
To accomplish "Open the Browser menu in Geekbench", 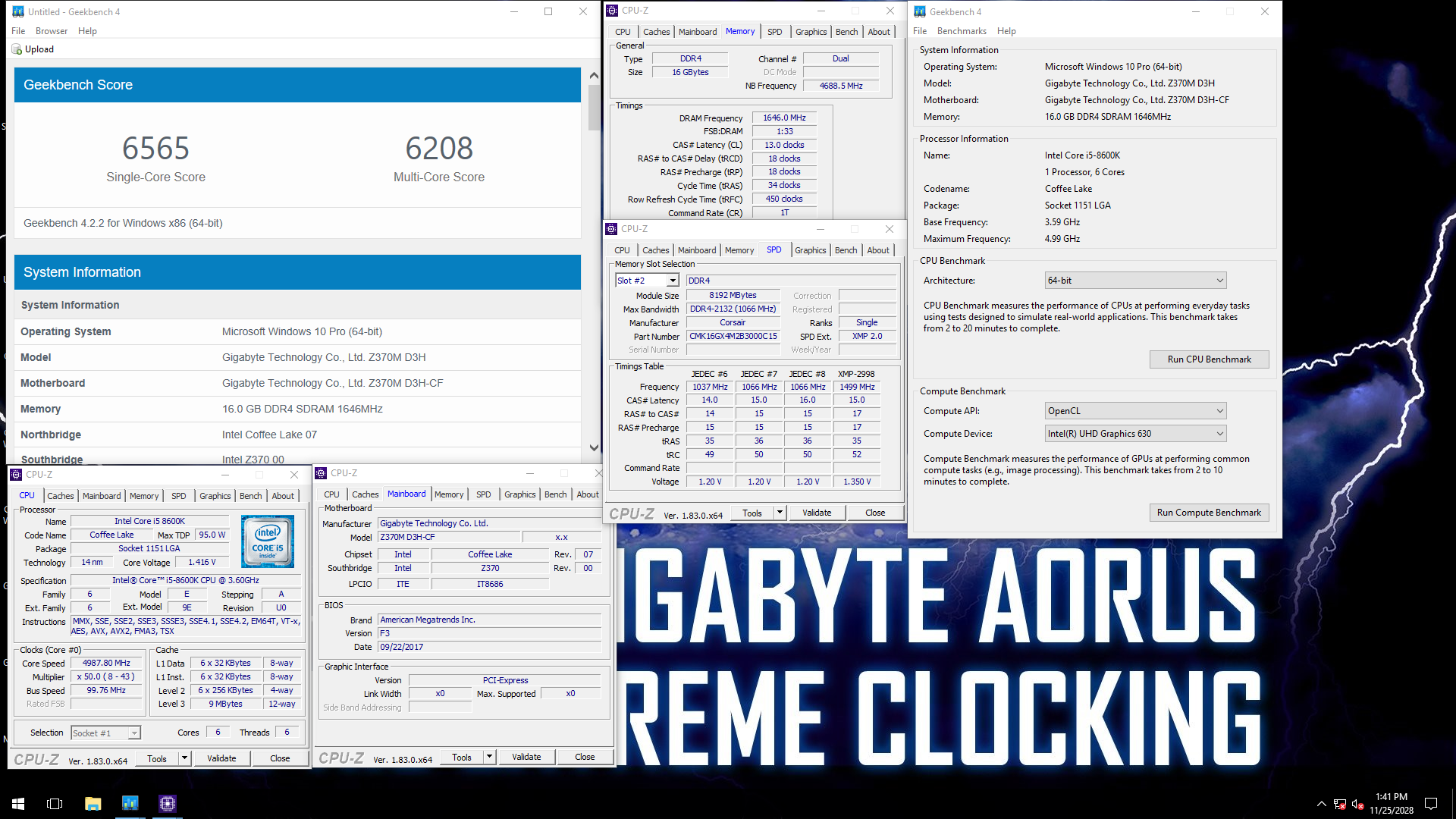I will point(52,31).
